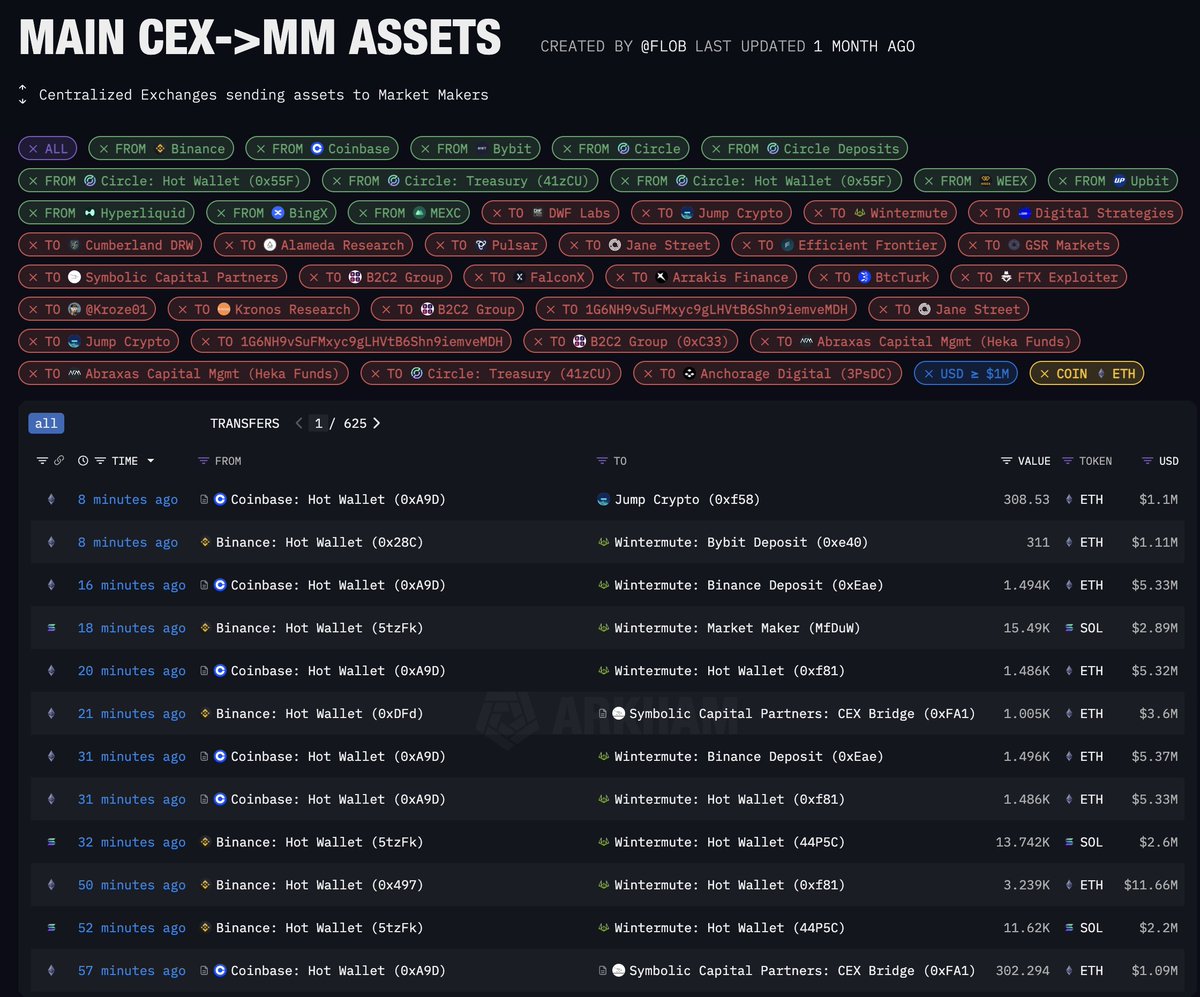The image size is (1200, 997).
Task: Click the Binance logo in the 50 minutes ago row
Action: (x=206, y=885)
